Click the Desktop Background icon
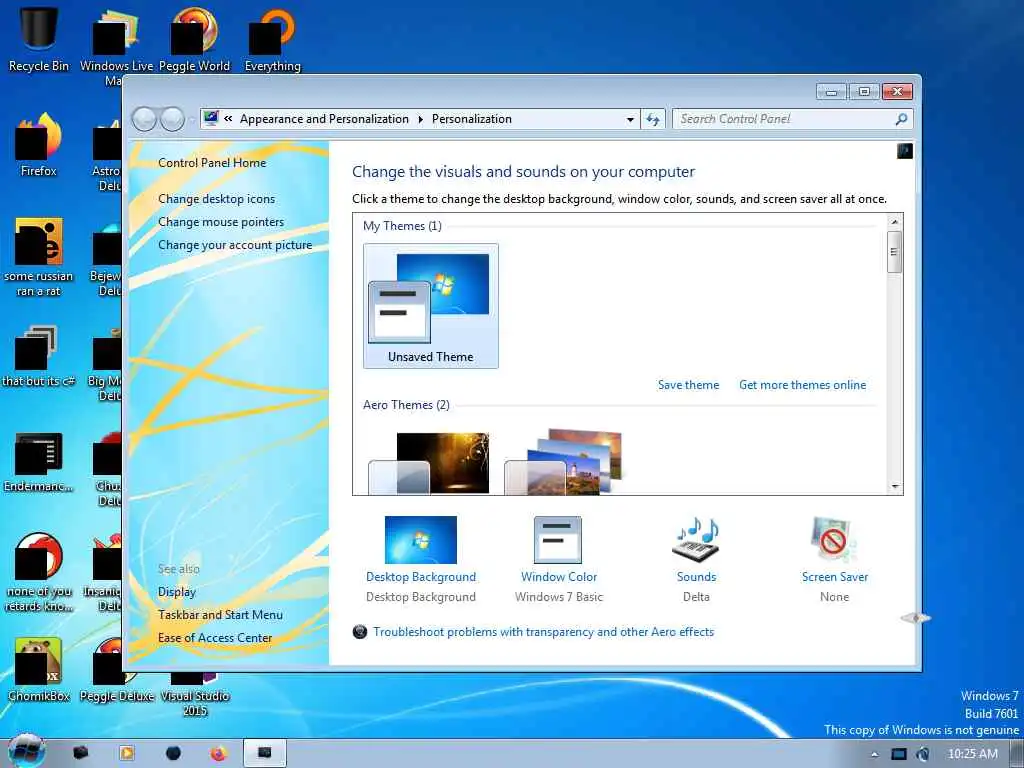This screenshot has width=1024, height=768. click(x=421, y=539)
